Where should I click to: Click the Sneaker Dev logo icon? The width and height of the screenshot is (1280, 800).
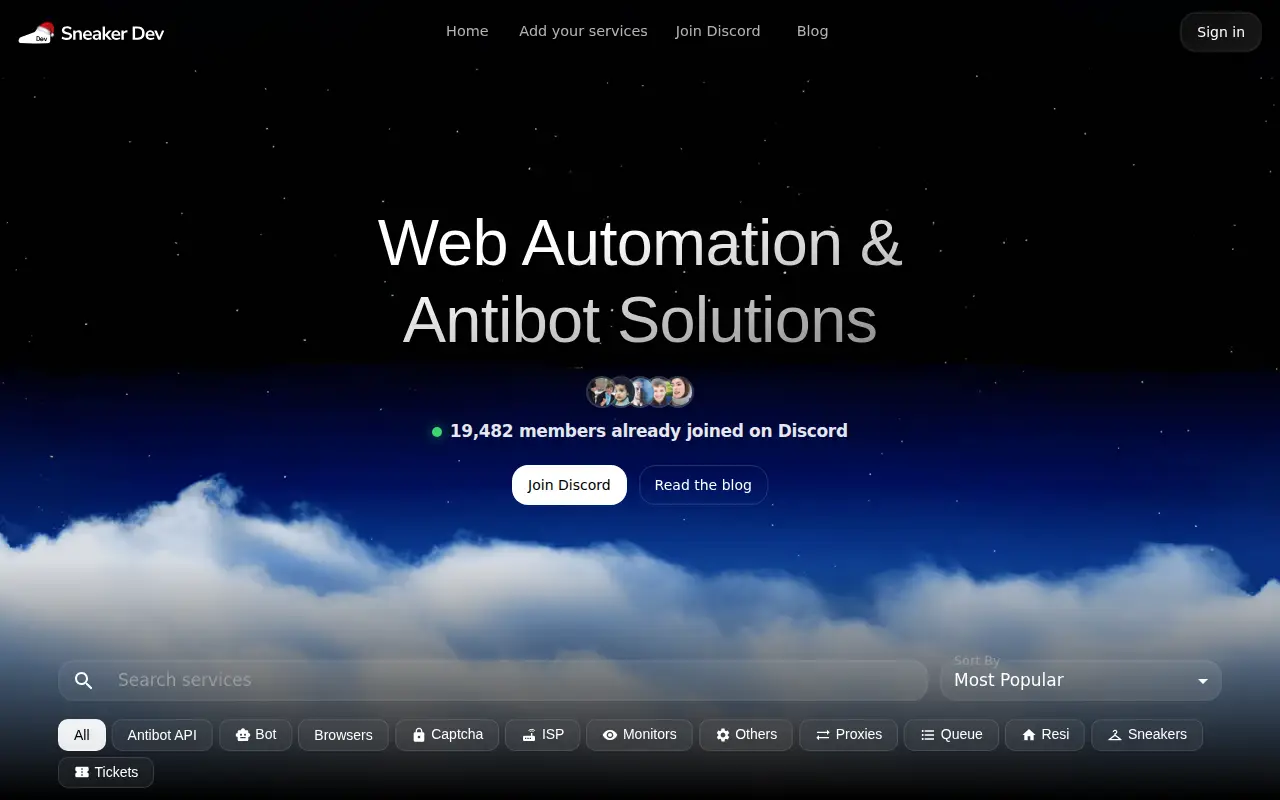[37, 33]
